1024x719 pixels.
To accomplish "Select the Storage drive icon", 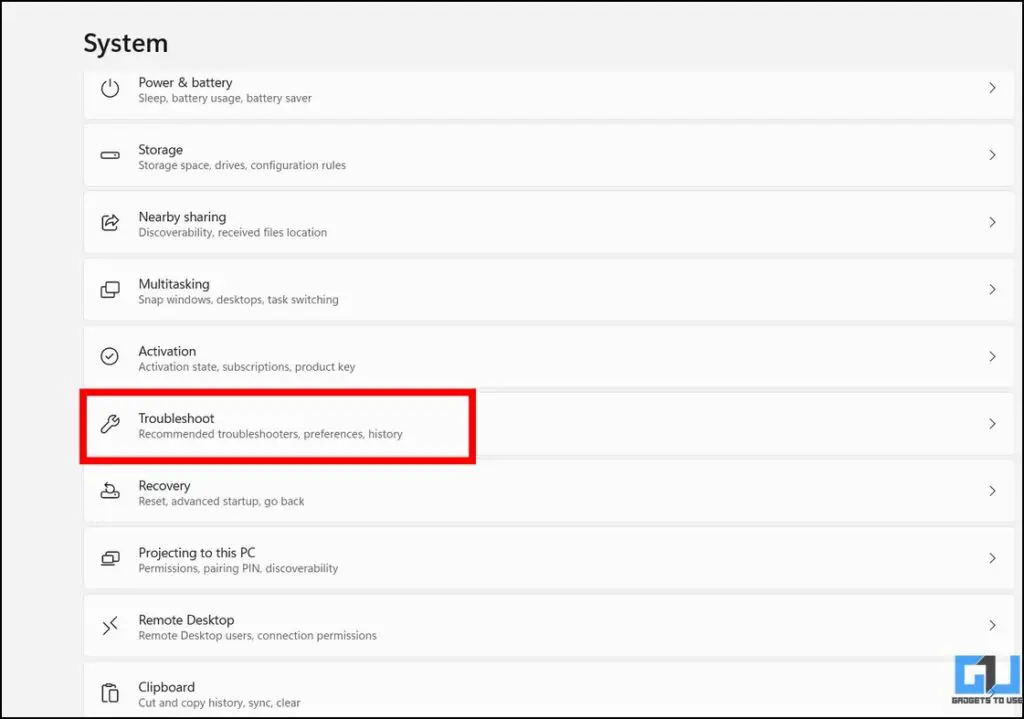I will tap(110, 155).
